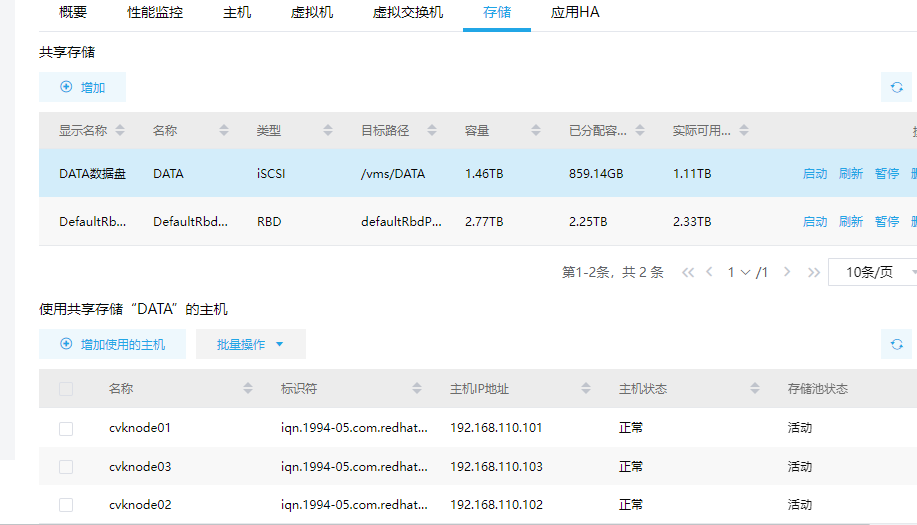Click the 增加 shared storage button
Screen dimensions: 917x525
(x=83, y=88)
